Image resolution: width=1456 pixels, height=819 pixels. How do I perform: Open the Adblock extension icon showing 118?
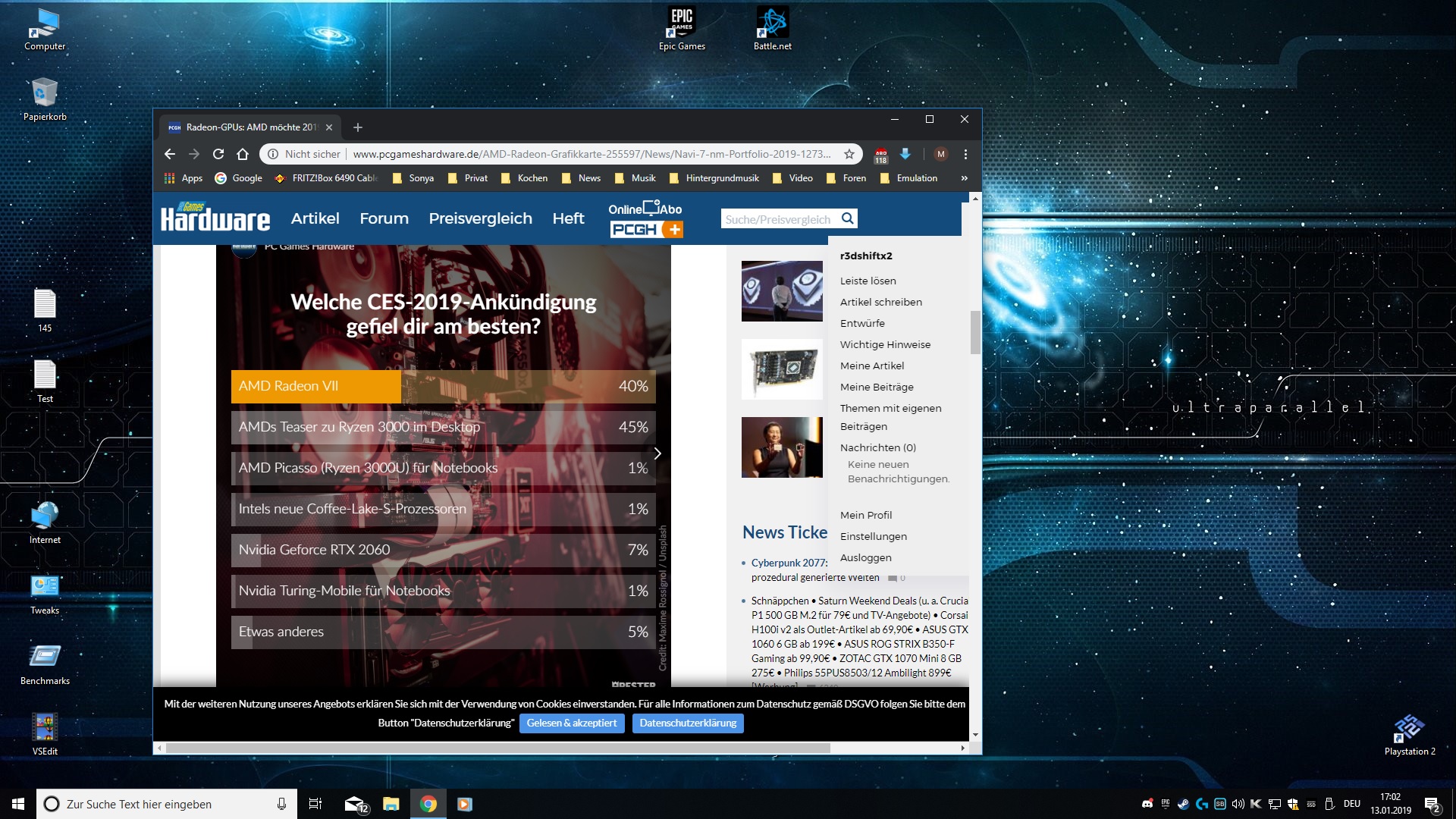[x=880, y=155]
